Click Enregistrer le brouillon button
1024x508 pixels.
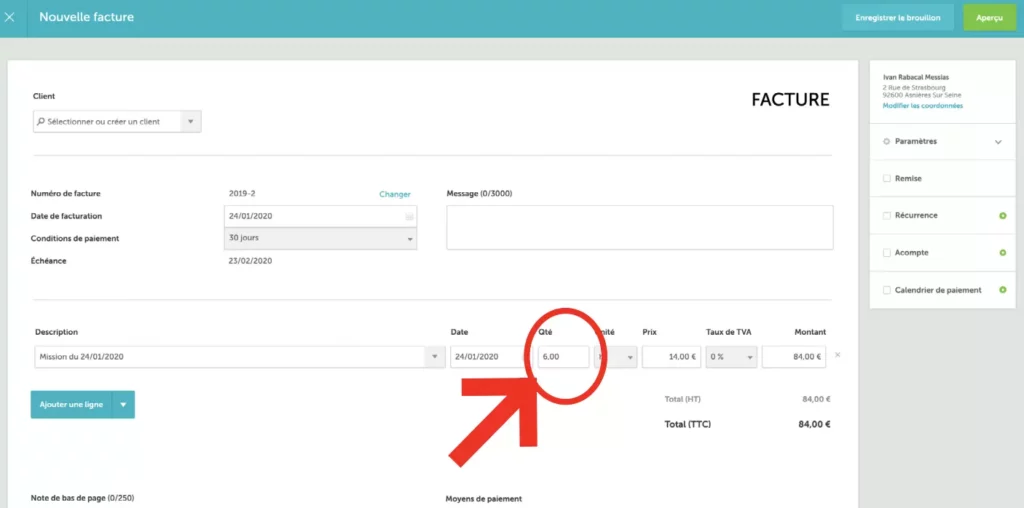pyautogui.click(x=898, y=18)
